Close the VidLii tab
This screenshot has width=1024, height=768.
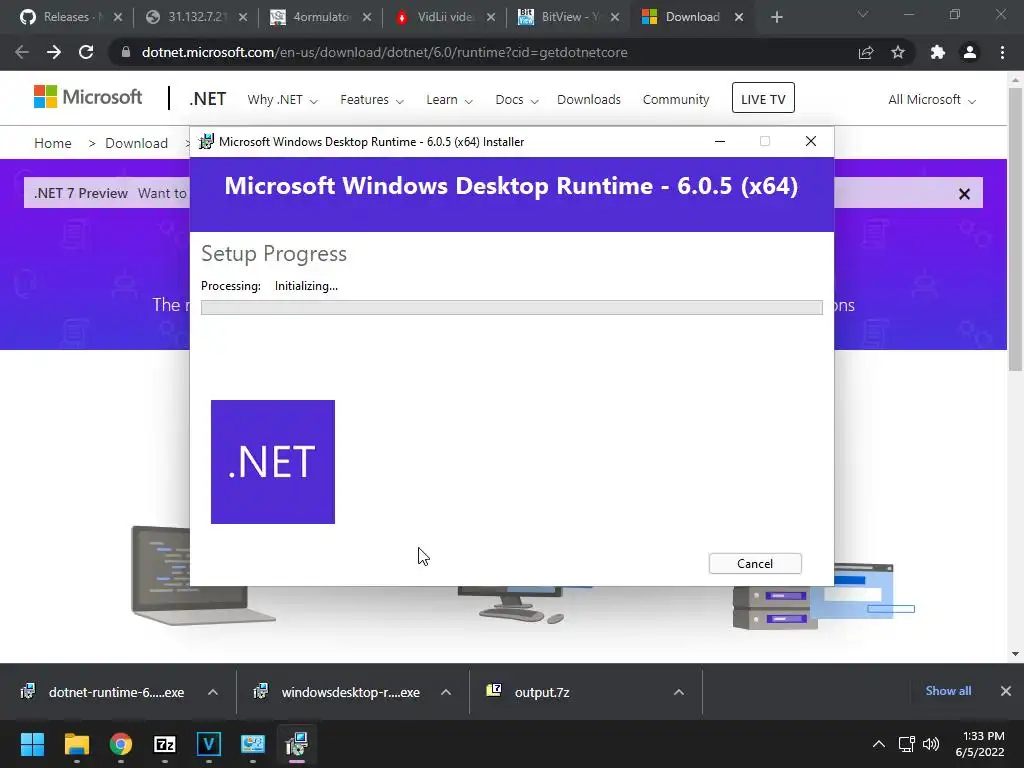click(x=490, y=18)
